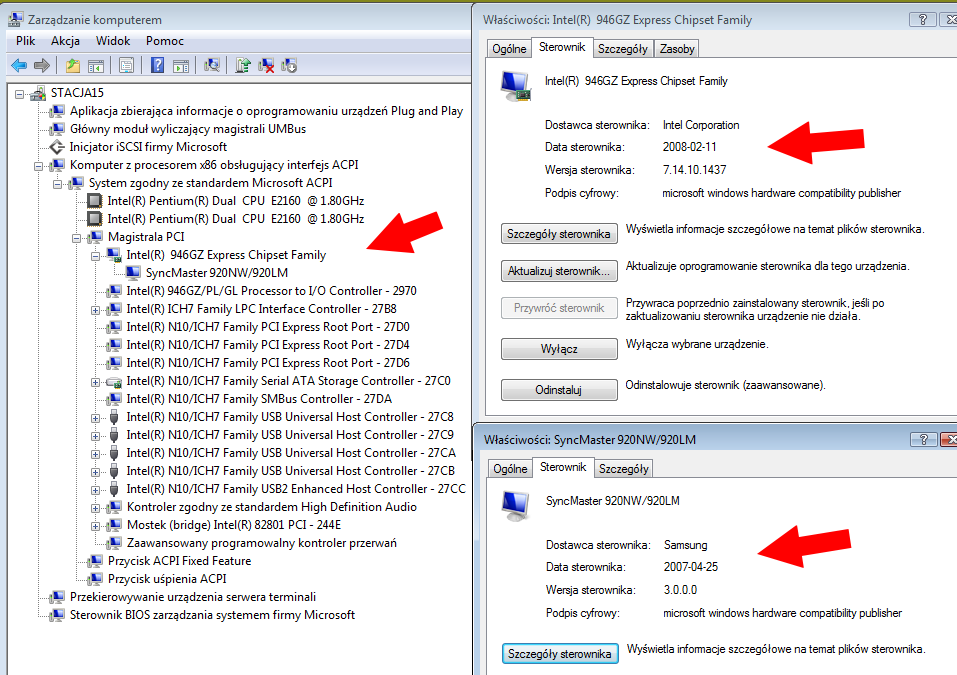Click first Pentium Dual CPU E2160 chip icon
Viewport: 957px width, 675px height.
[95, 201]
